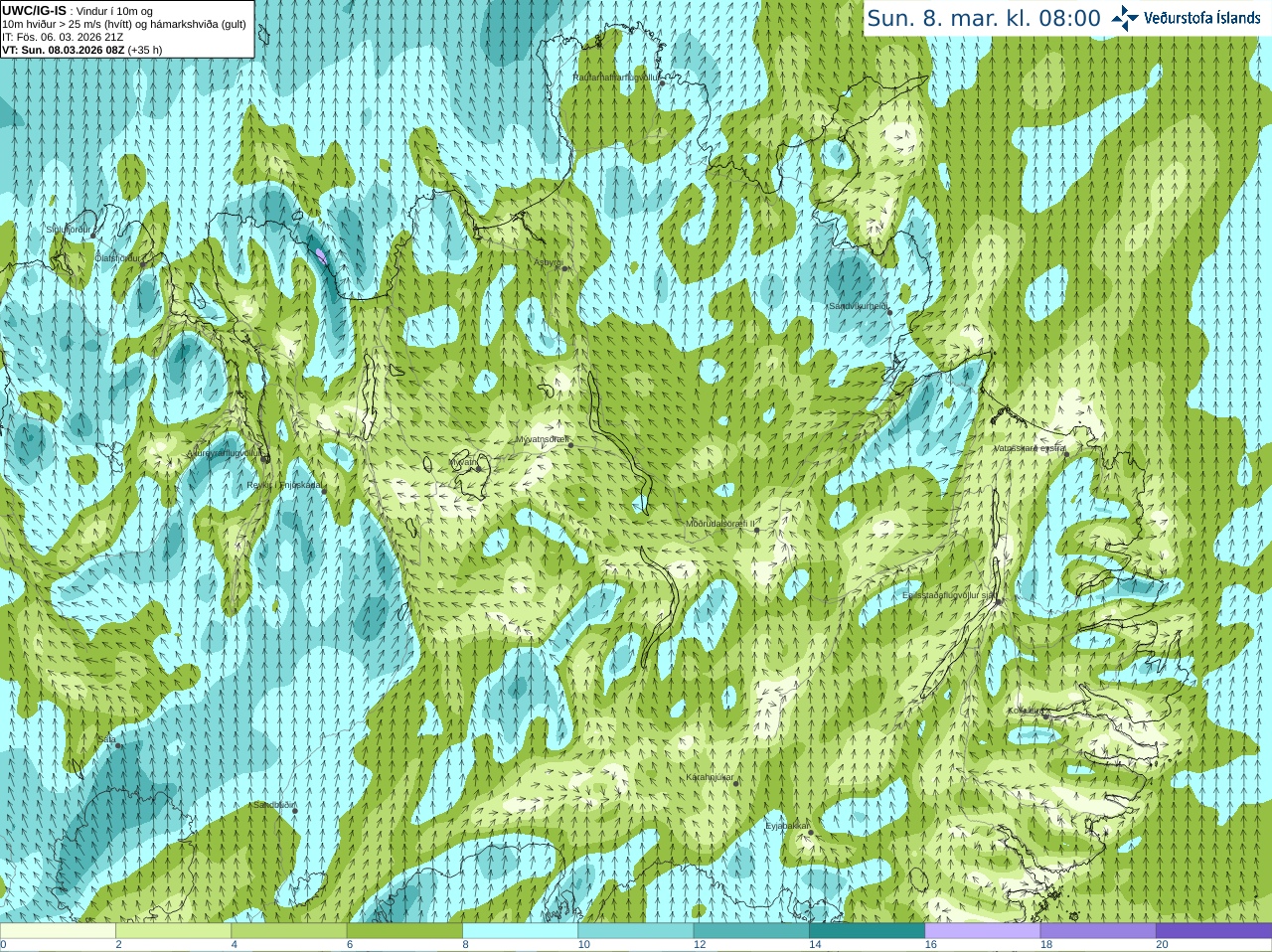Image resolution: width=1272 pixels, height=952 pixels.
Task: Click the Veðurstofa Íslands name text
Action: coord(1202,17)
